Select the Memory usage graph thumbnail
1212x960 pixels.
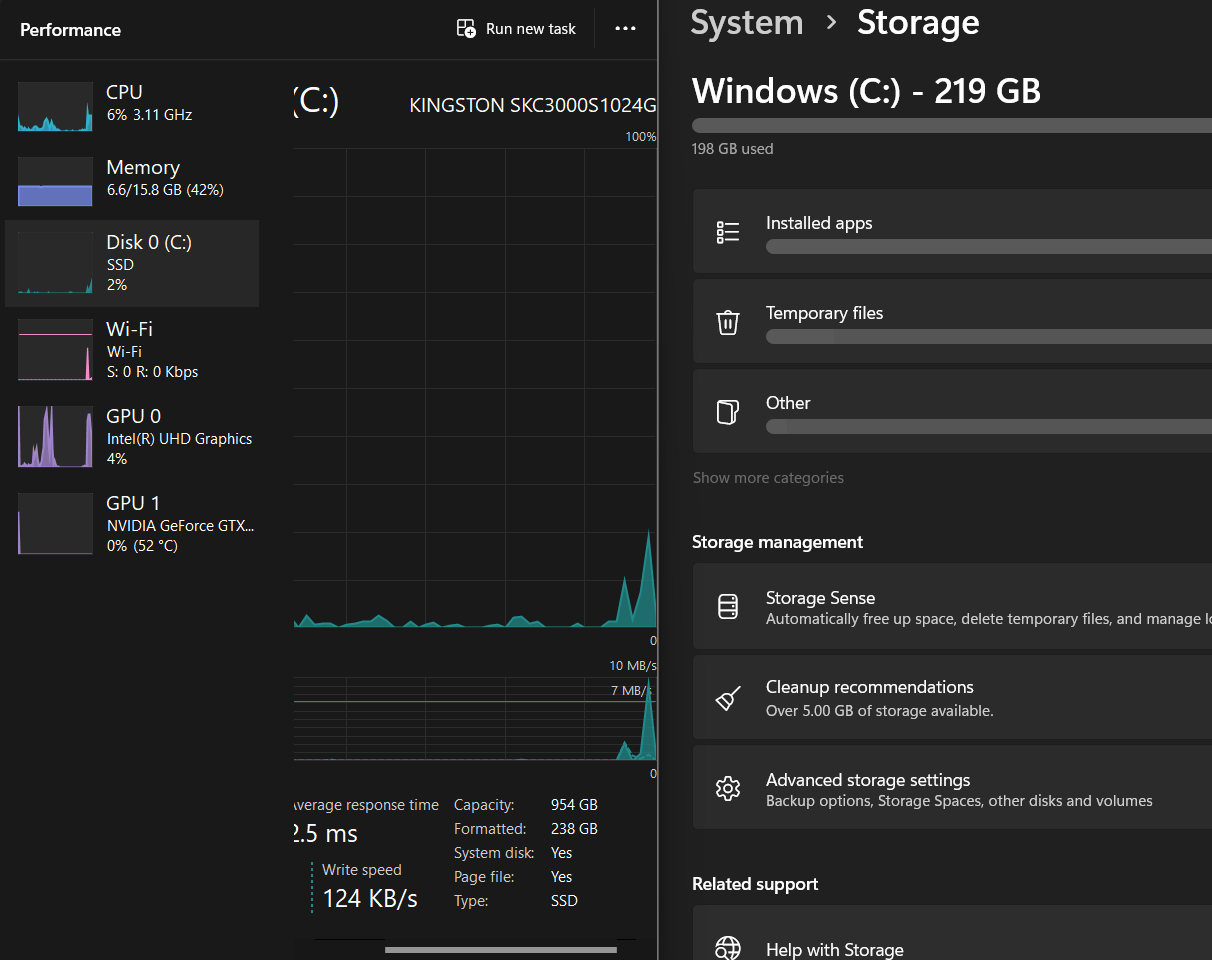point(55,181)
